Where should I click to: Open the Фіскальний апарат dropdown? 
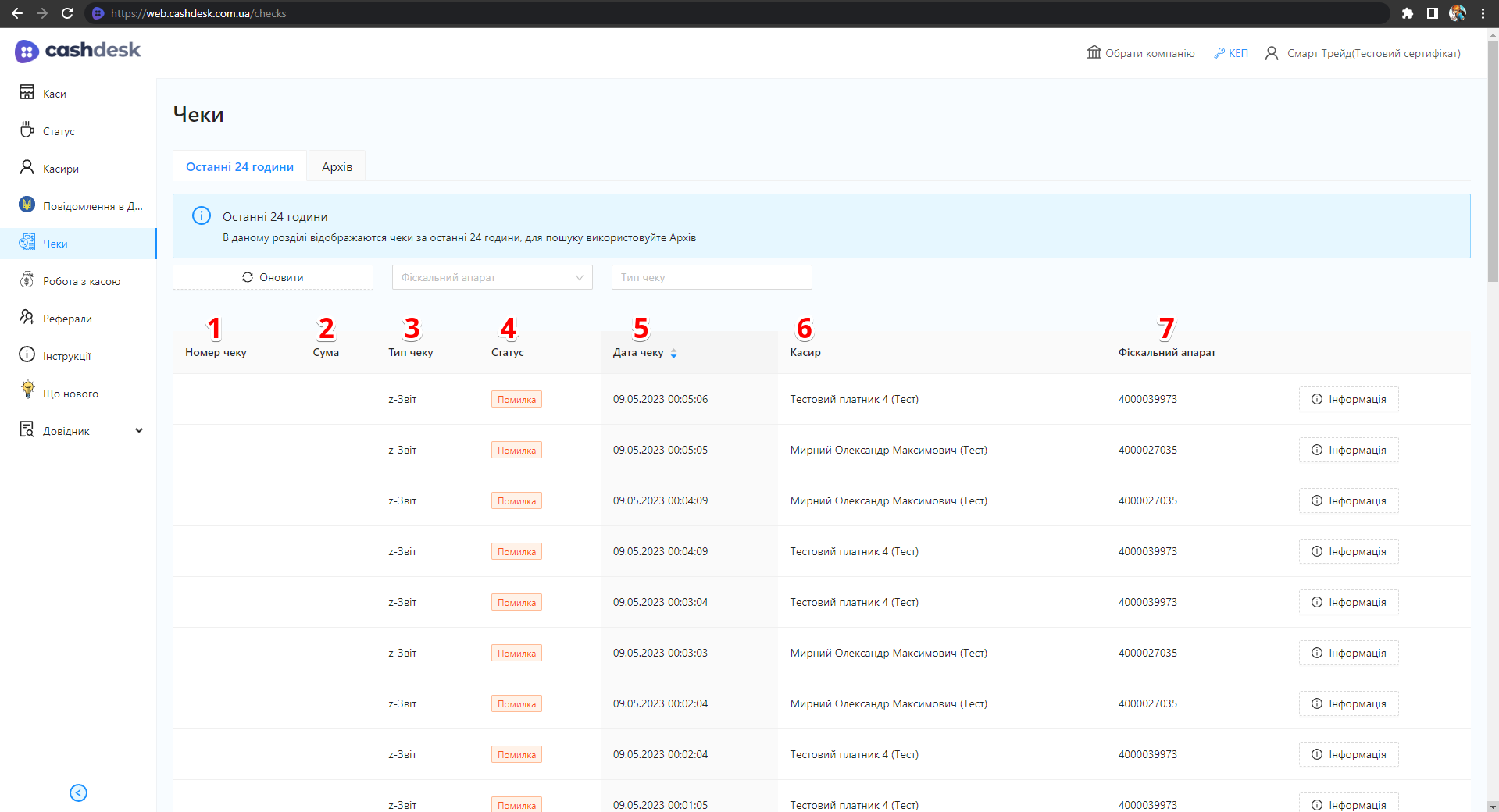(x=491, y=277)
